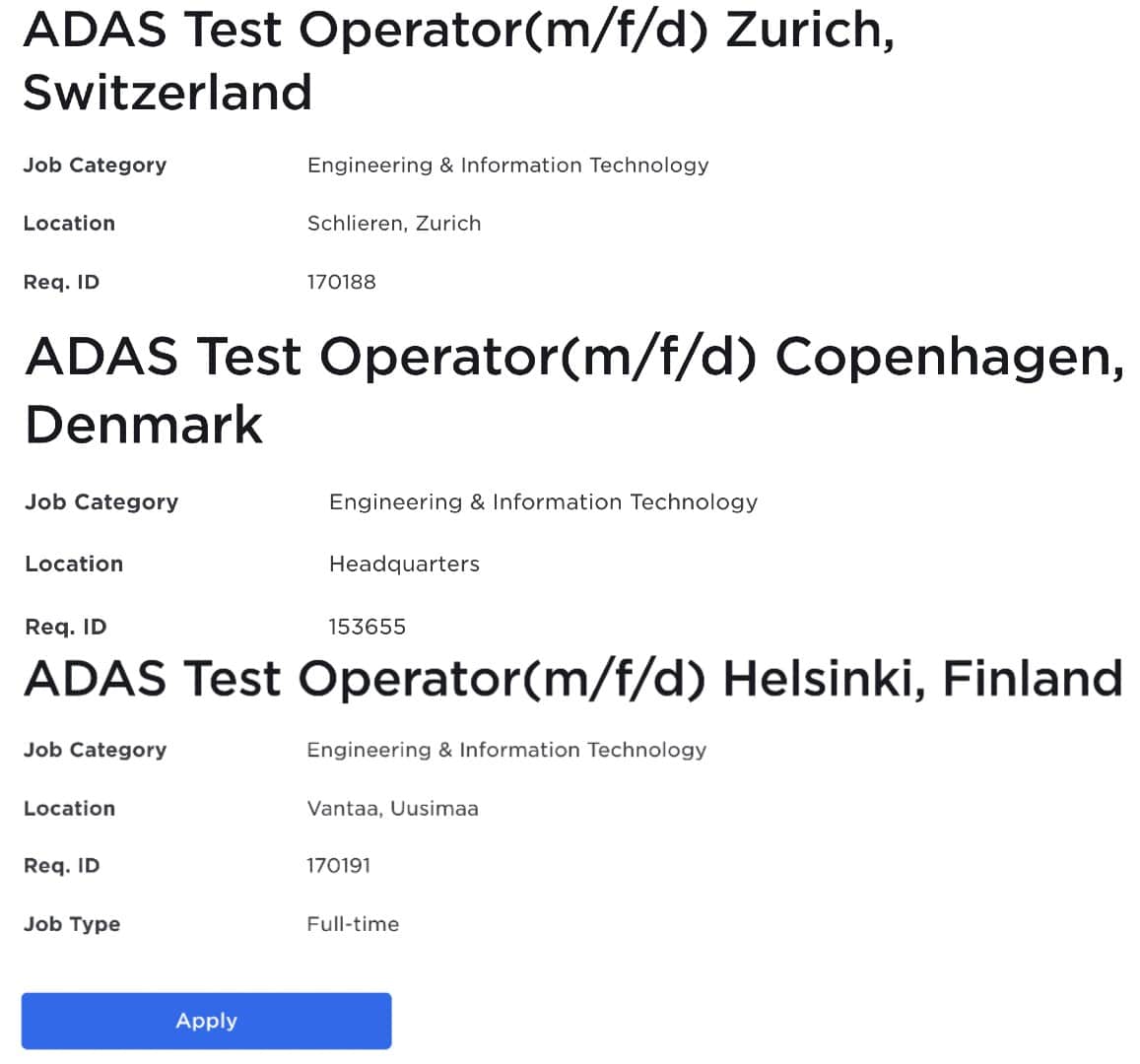Click the Switzerland part of the first job title

(x=168, y=94)
